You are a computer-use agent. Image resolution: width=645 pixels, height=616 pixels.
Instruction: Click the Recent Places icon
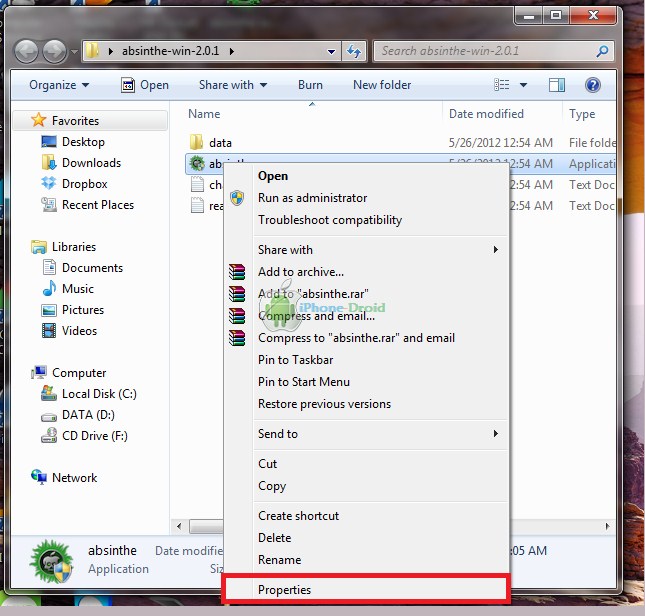(x=49, y=204)
